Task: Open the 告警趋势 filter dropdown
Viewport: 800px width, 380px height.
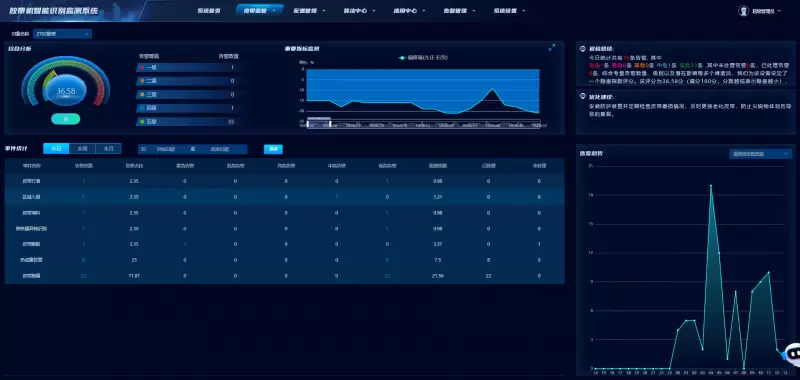Action: click(x=760, y=154)
